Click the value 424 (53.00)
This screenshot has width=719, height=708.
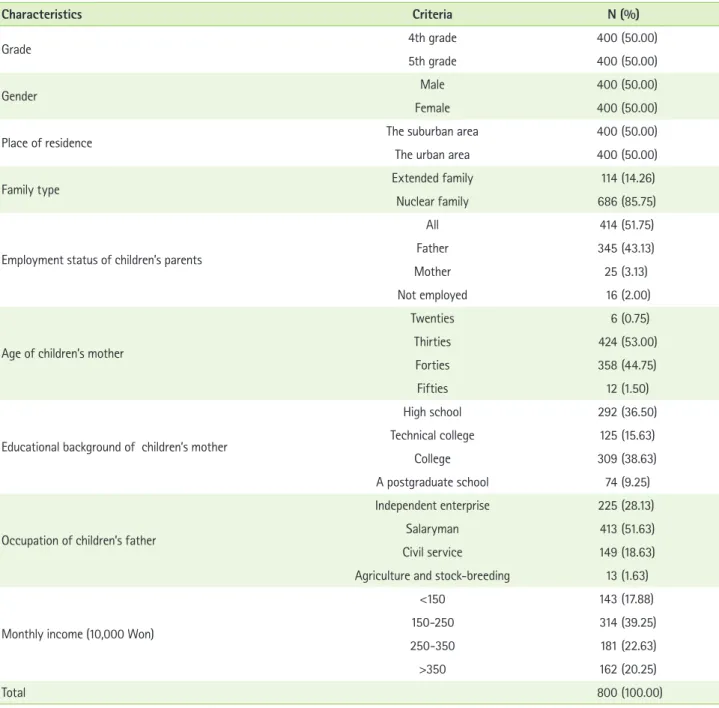[x=627, y=342]
